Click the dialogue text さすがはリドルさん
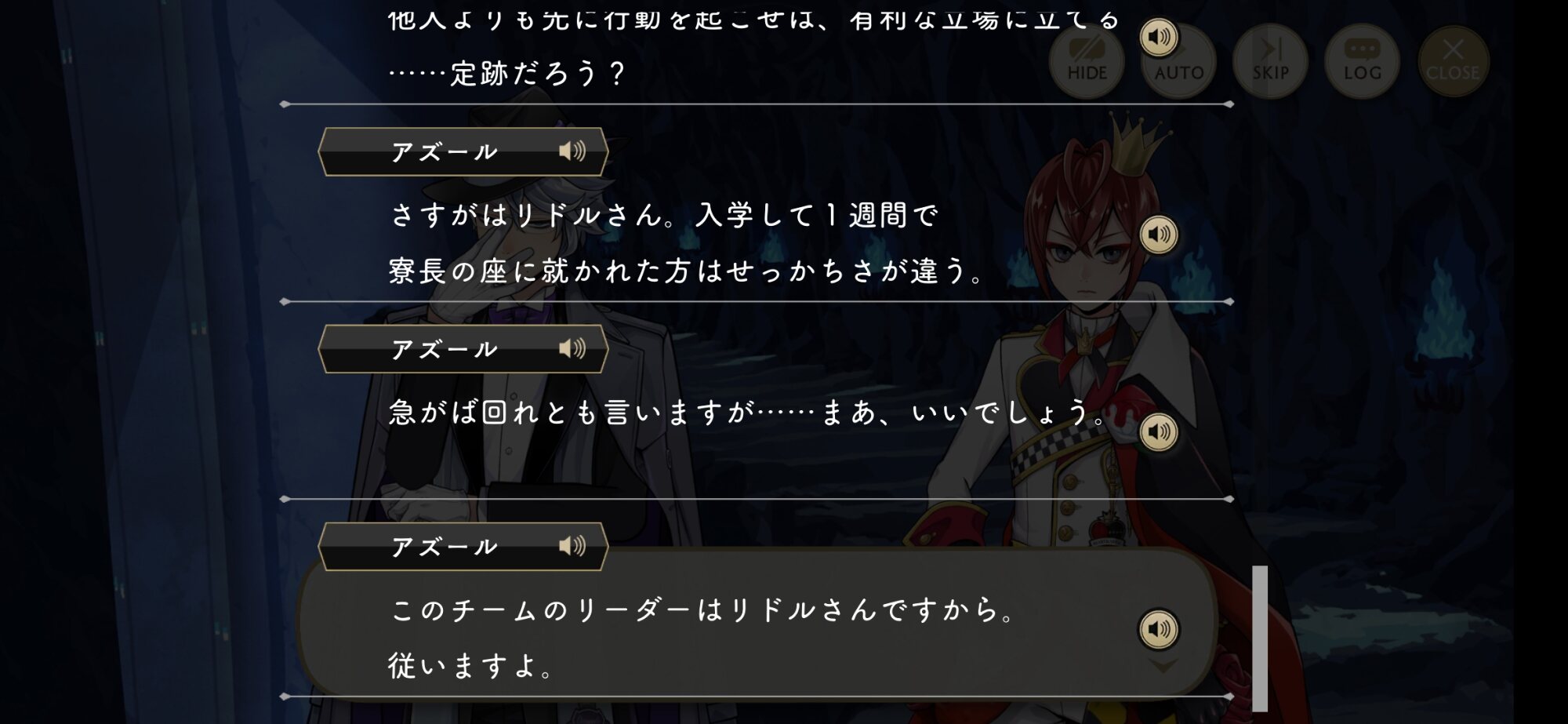The height and width of the screenshot is (724, 1568). pyautogui.click(x=526, y=215)
